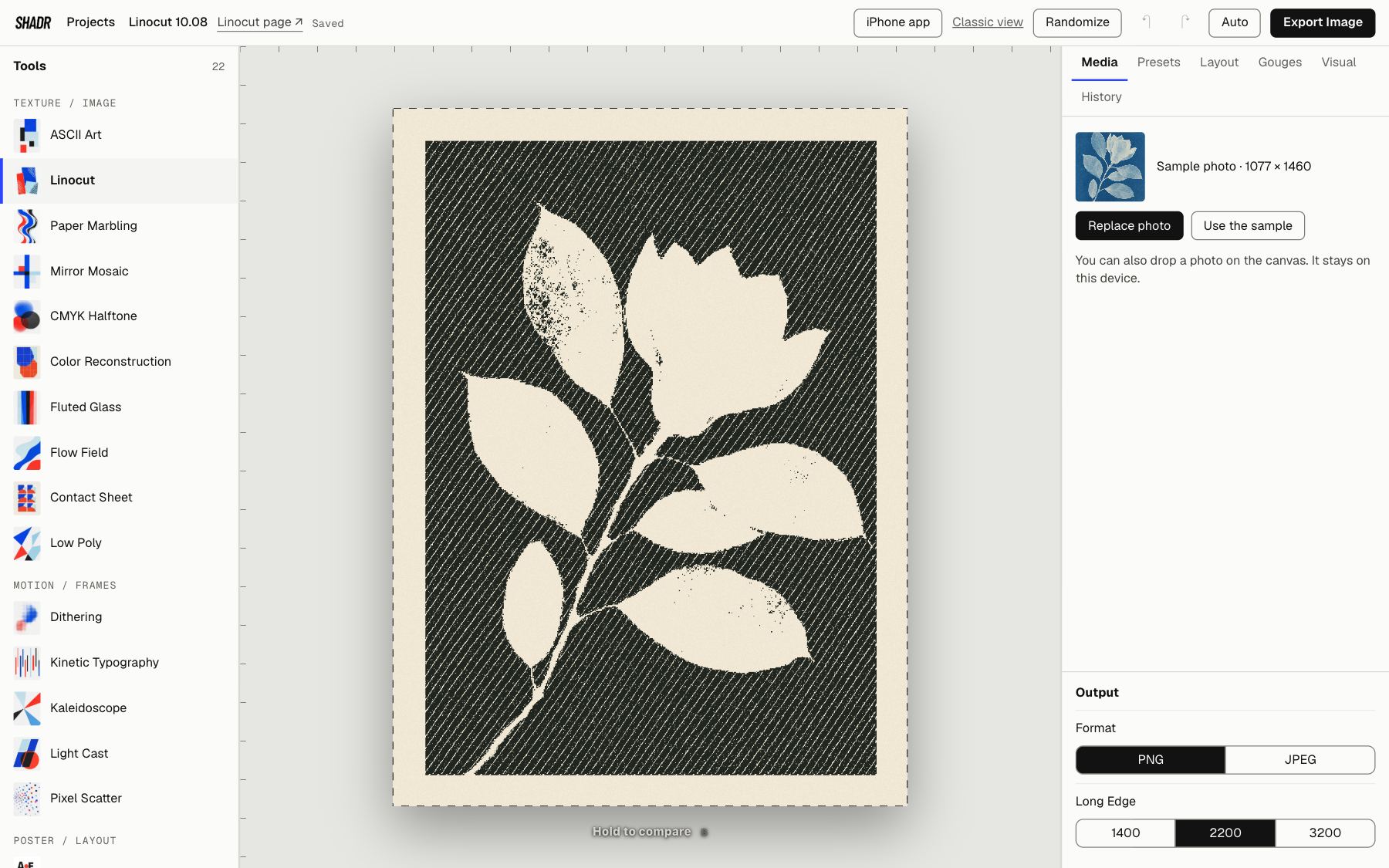The height and width of the screenshot is (868, 1389).
Task: Click the Linocut 10.08 project title
Action: coord(168,22)
